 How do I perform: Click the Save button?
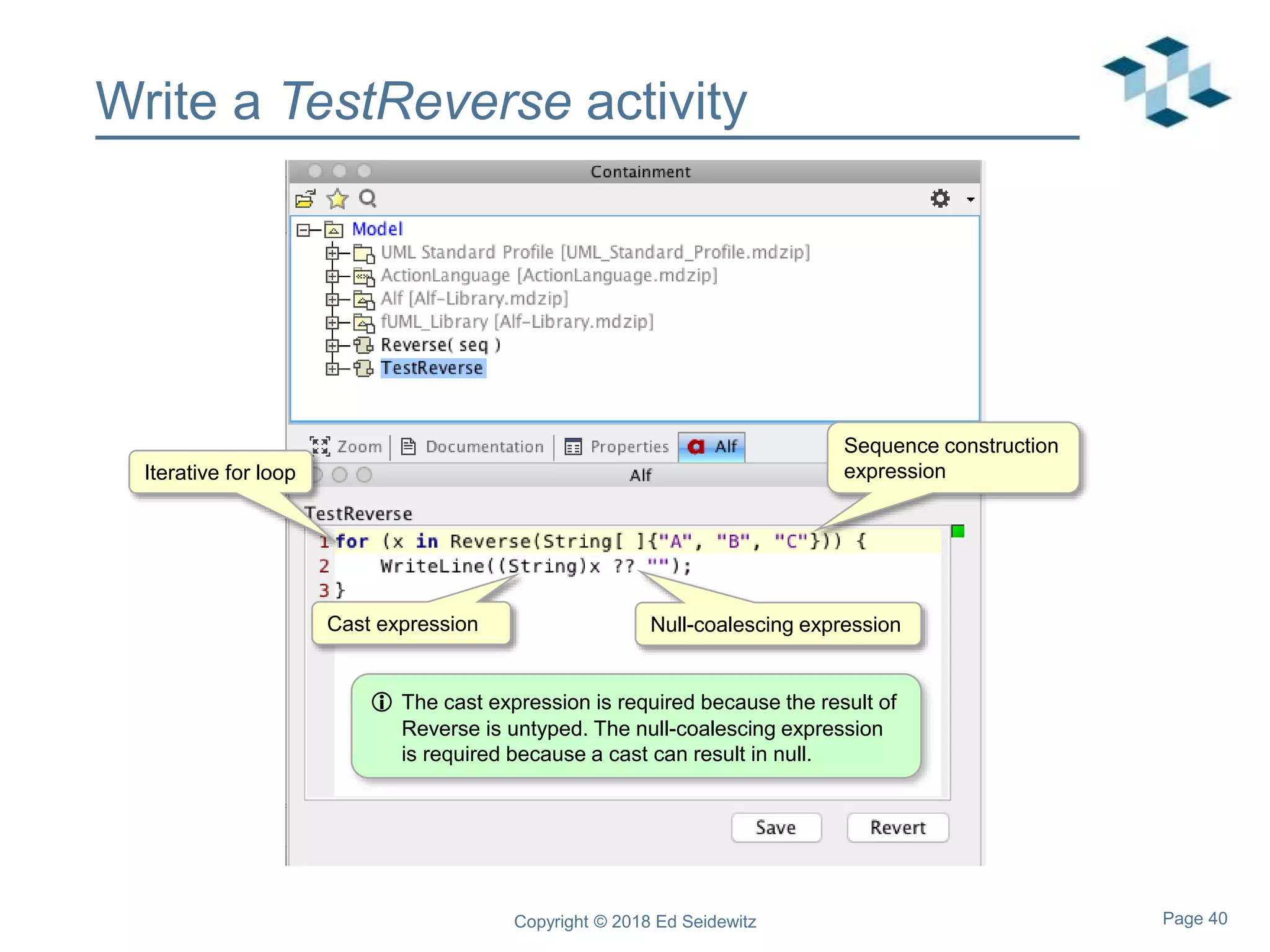[776, 827]
